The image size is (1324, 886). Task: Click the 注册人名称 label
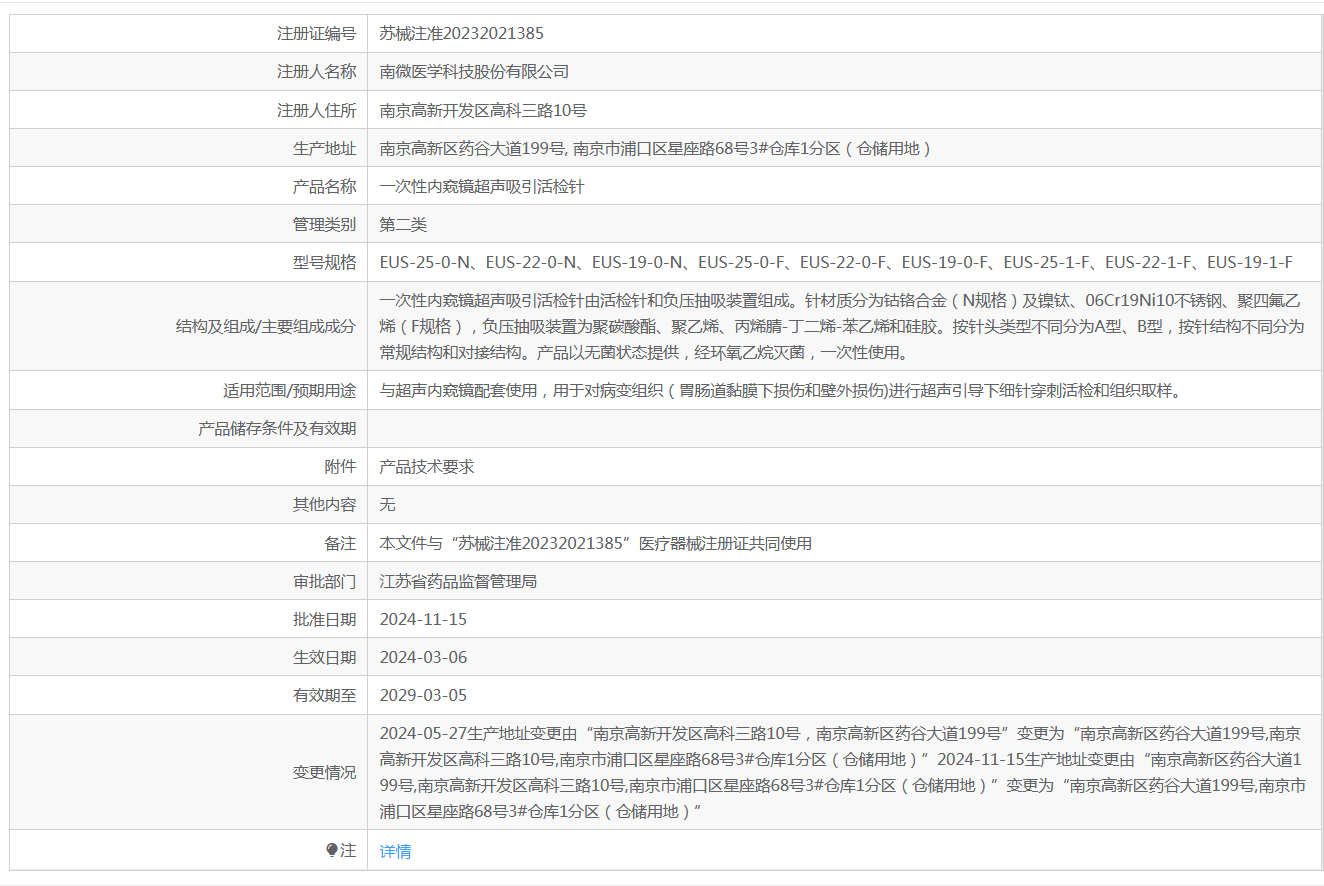[x=316, y=71]
